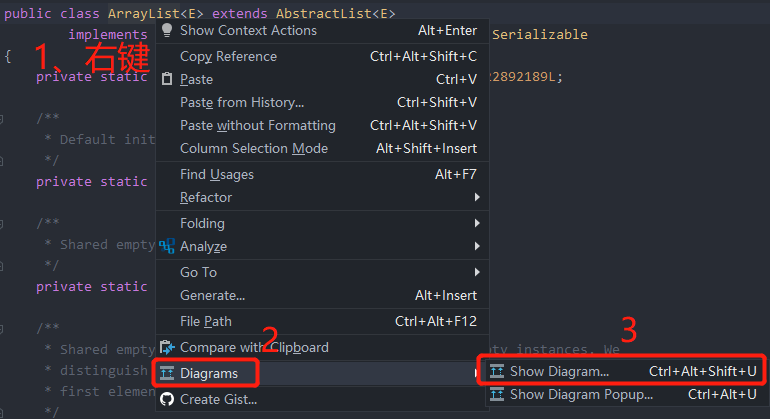The width and height of the screenshot is (770, 419).
Task: Select Compare with Clipboard
Action: [322, 347]
